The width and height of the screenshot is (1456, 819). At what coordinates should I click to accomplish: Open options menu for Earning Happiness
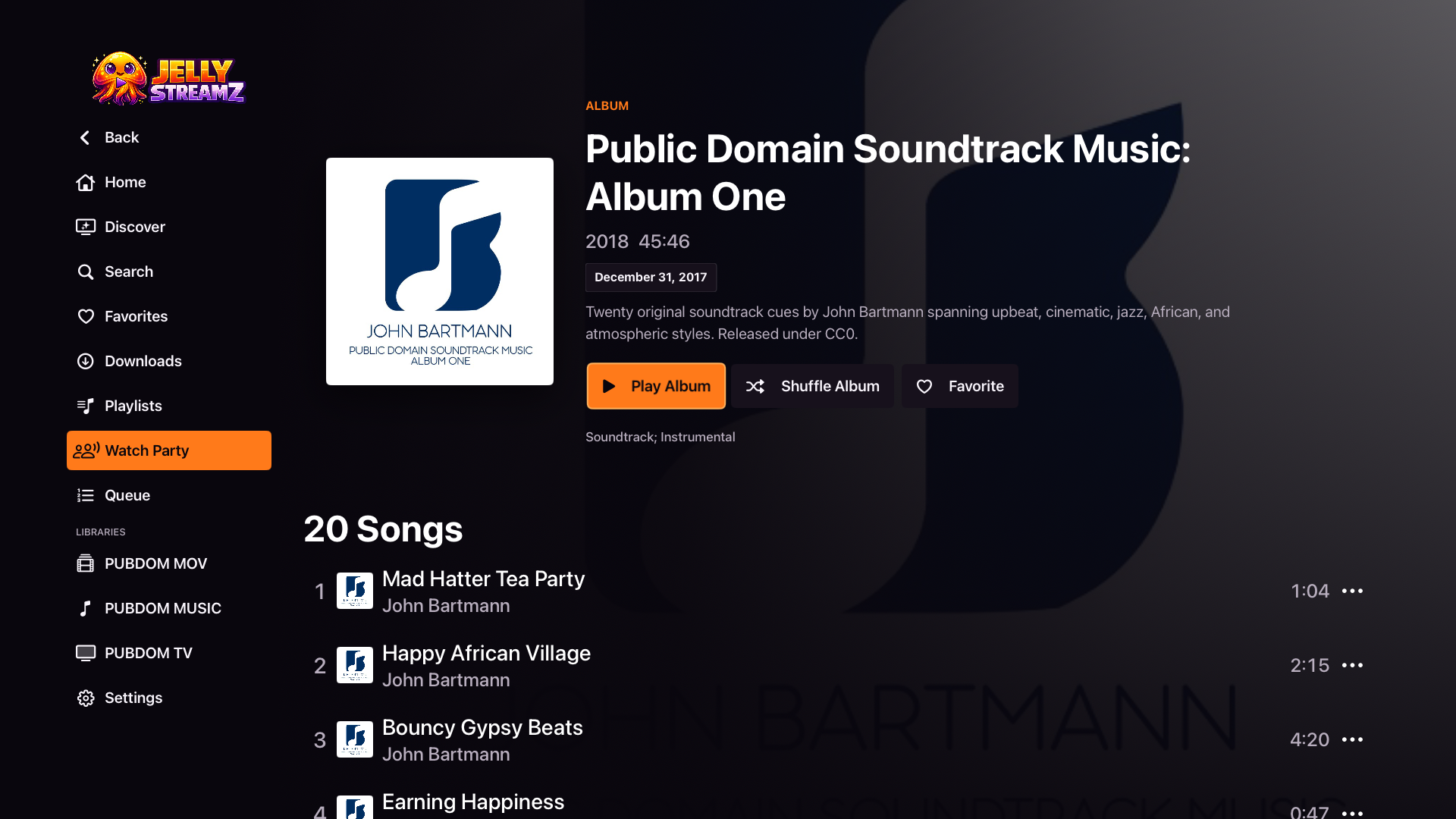point(1352,813)
